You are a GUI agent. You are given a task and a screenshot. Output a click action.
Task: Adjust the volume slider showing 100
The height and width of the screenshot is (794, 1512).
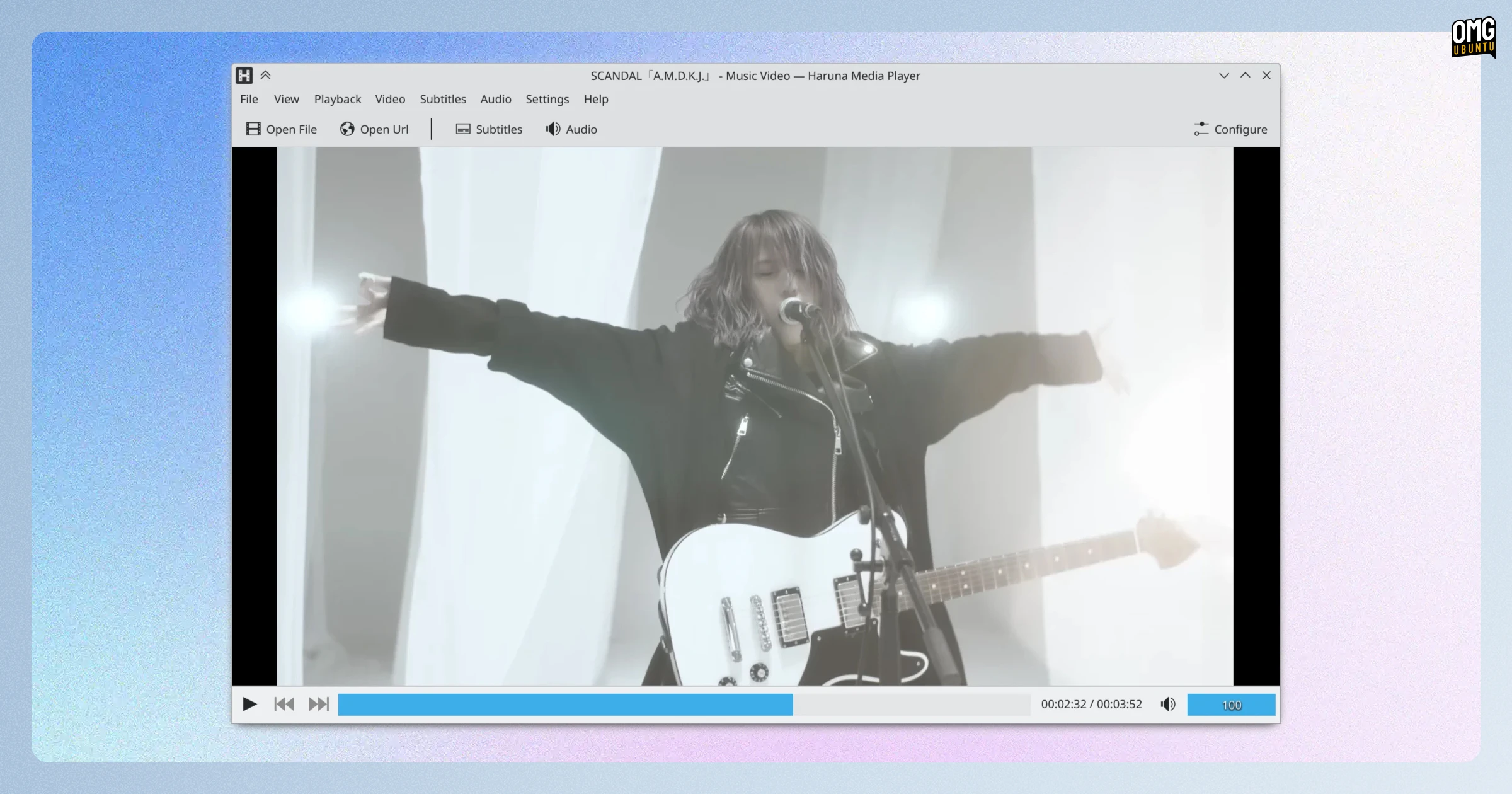click(1231, 705)
